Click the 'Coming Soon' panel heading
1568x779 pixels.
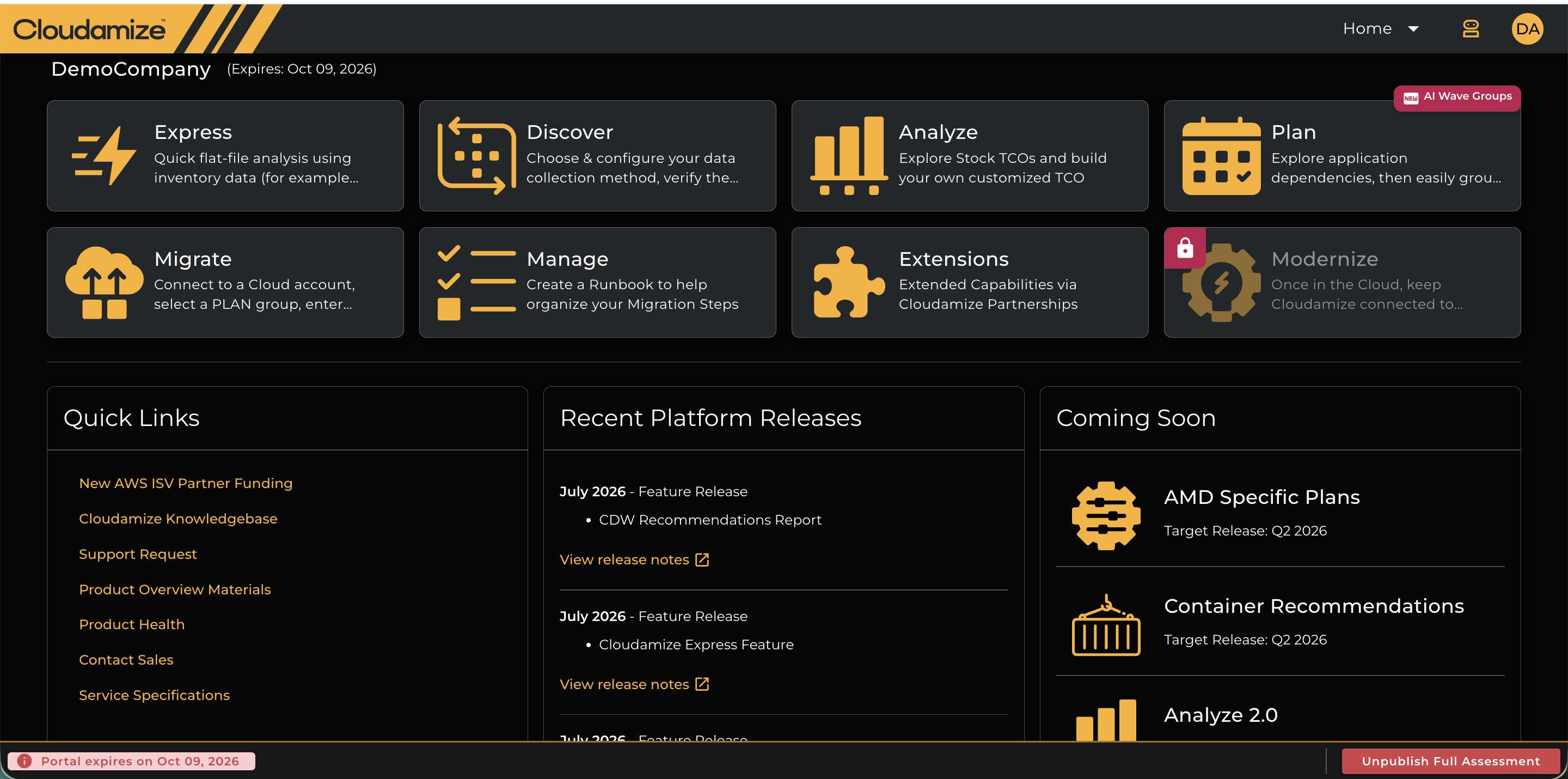click(1136, 418)
